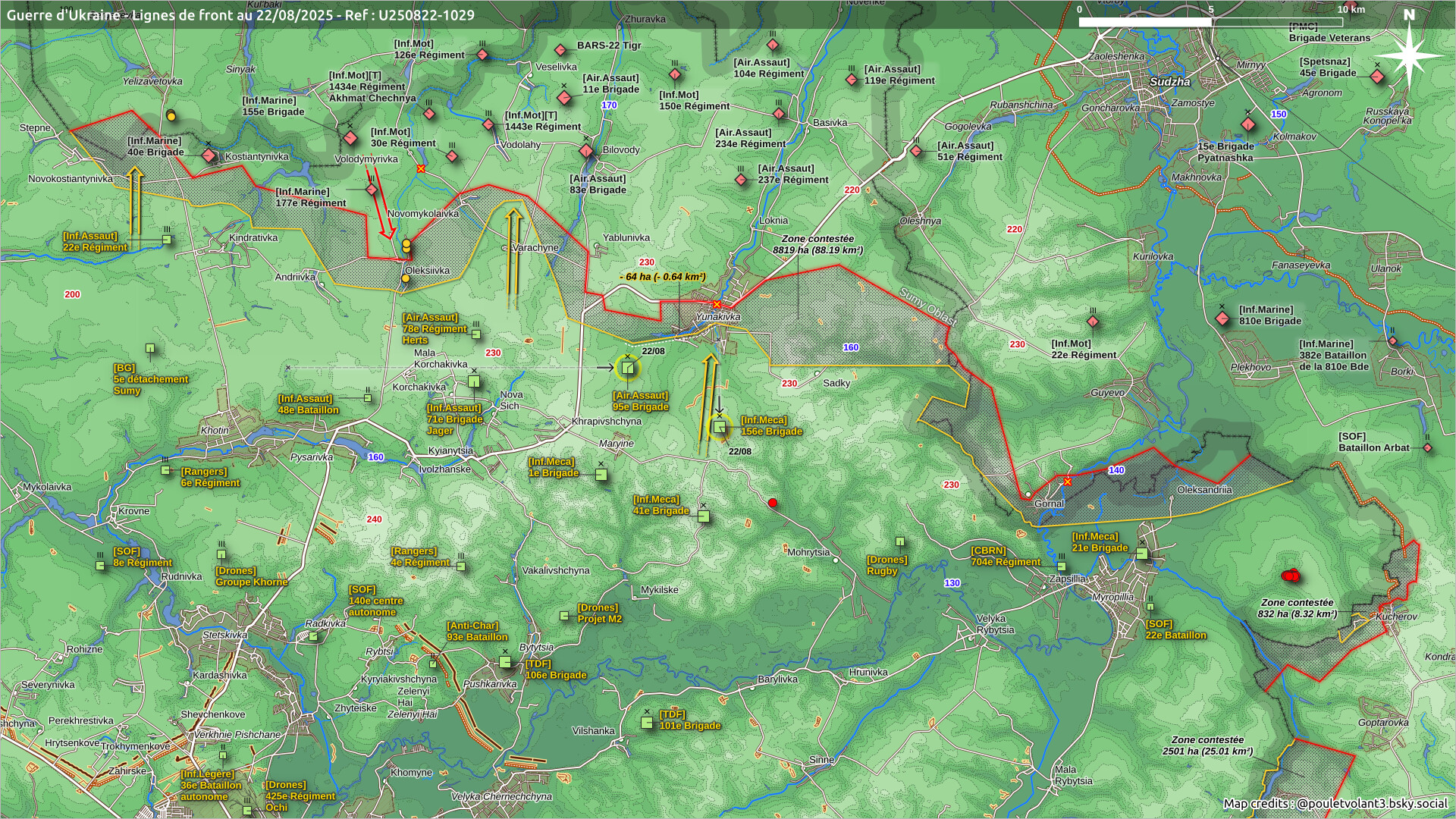Click the map credits bsky.social text
1456x819 pixels.
tap(1335, 803)
